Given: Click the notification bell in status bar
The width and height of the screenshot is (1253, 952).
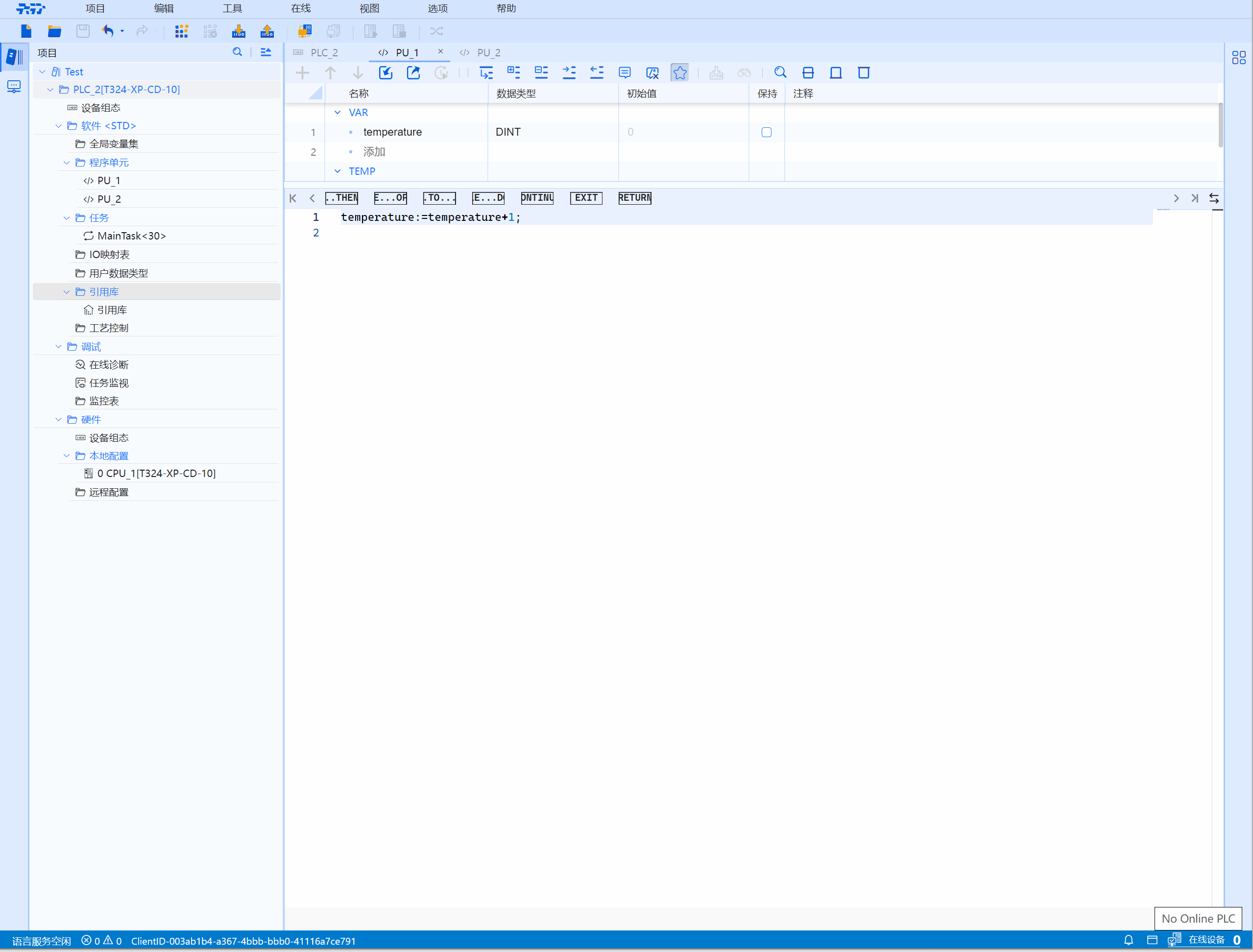Looking at the screenshot, I should [x=1128, y=940].
